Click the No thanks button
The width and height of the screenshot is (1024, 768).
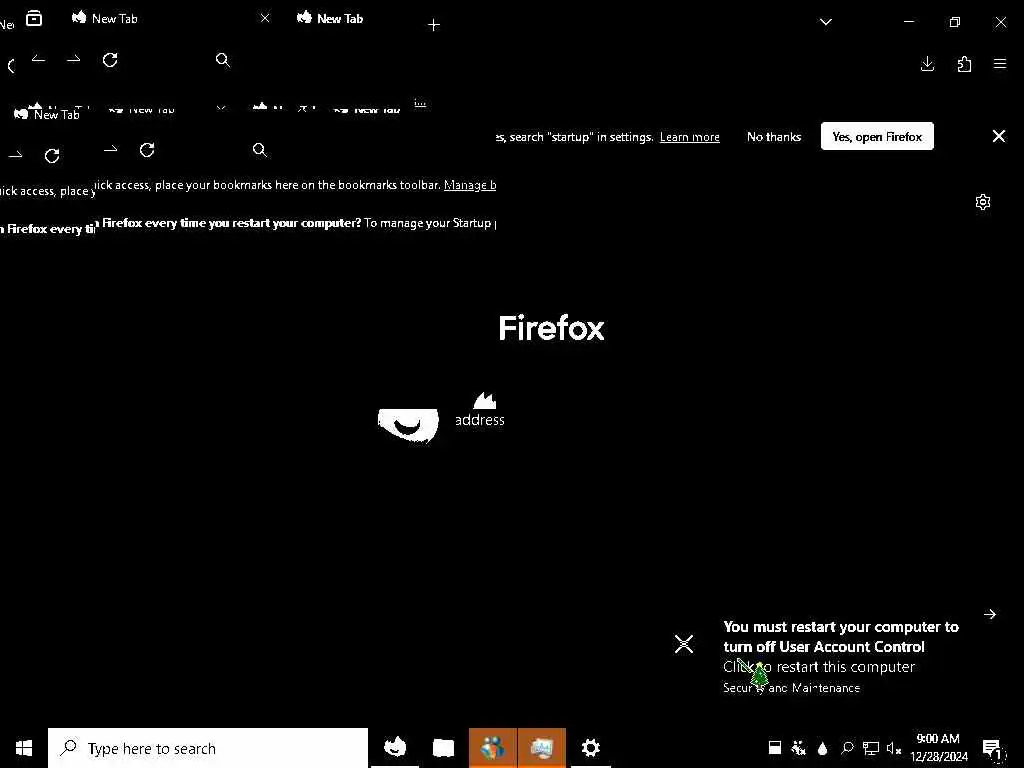point(774,136)
